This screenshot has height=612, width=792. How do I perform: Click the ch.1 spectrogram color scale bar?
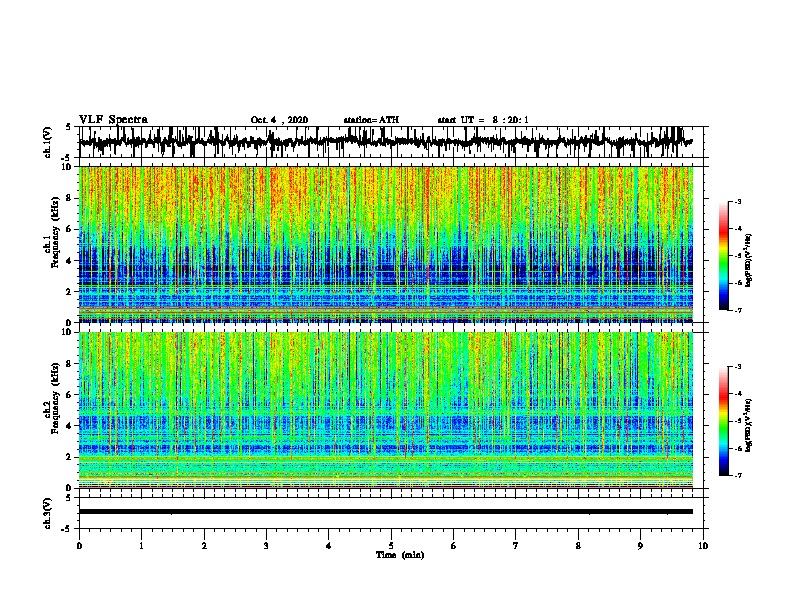[x=723, y=256]
